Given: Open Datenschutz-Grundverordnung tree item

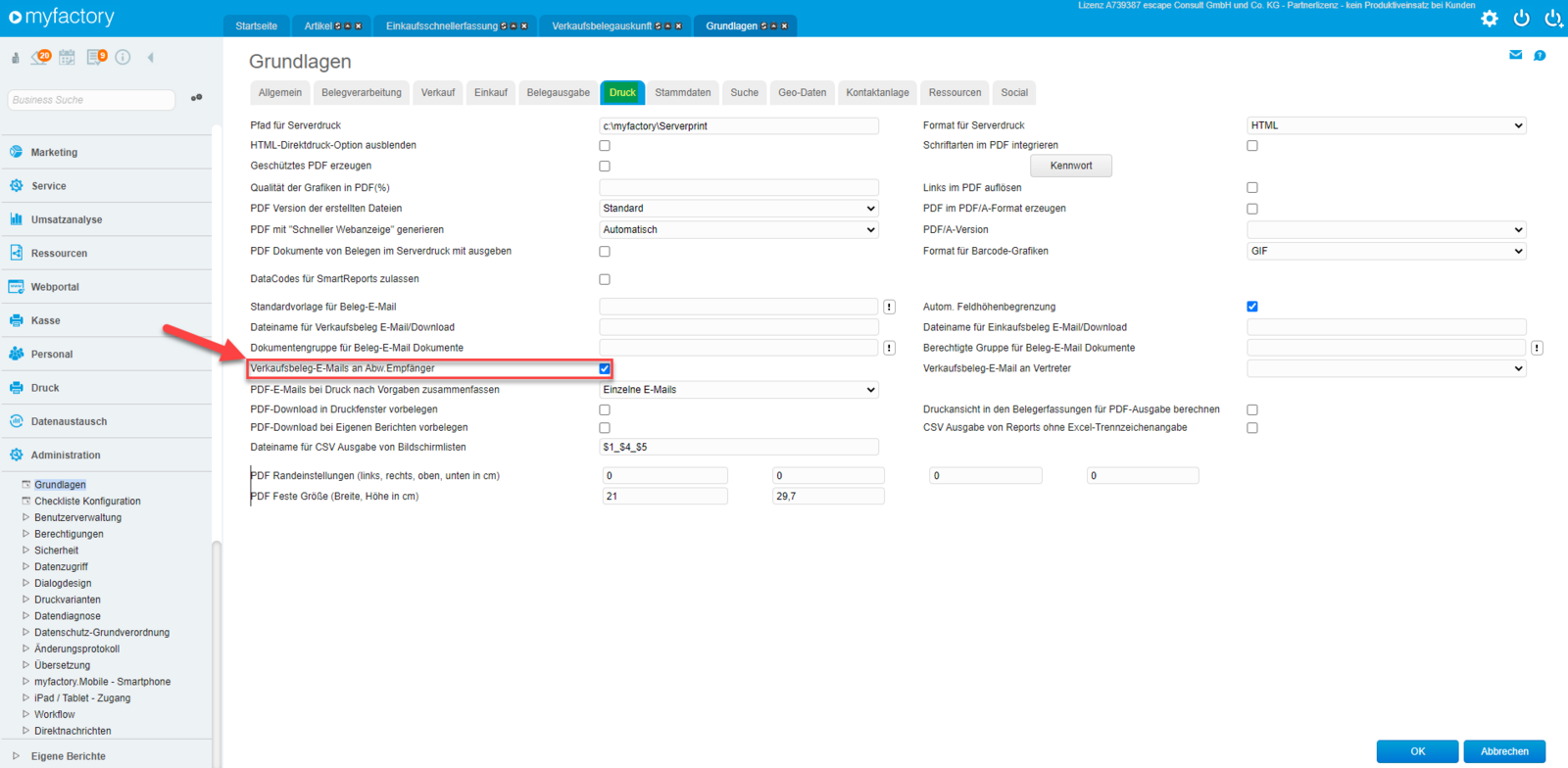Looking at the screenshot, I should pos(102,633).
